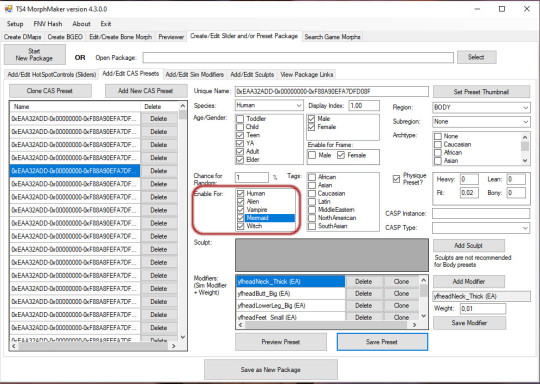Toggle Female under Enable for Frame
Viewport: 540px width, 384px height.
coord(341,155)
